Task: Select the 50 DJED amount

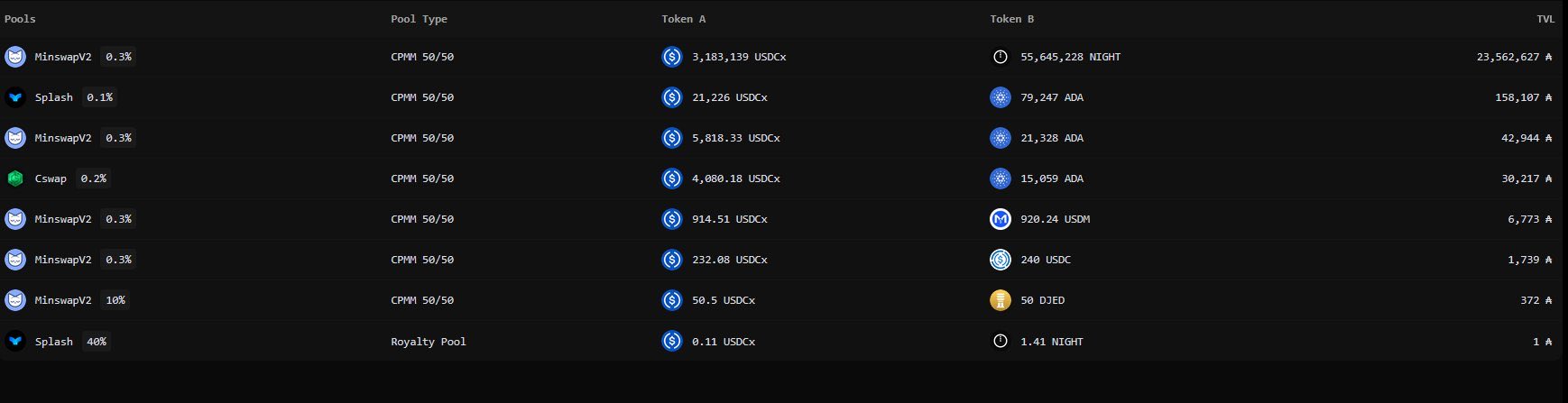Action: click(x=1042, y=300)
